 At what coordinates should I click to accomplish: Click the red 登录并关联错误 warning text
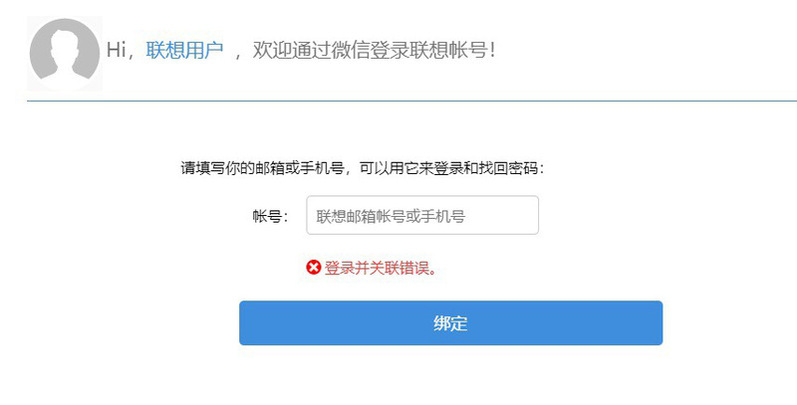coord(381,267)
